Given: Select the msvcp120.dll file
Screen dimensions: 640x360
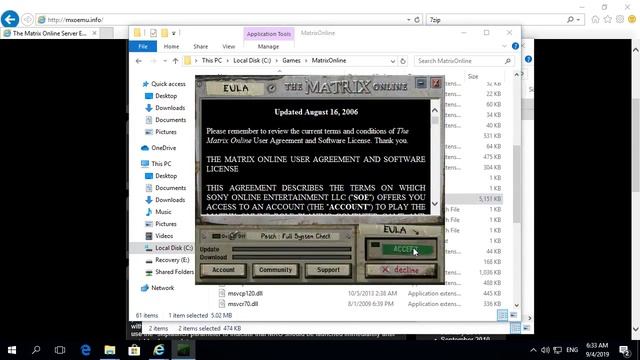Looking at the screenshot, I should 245,293.
